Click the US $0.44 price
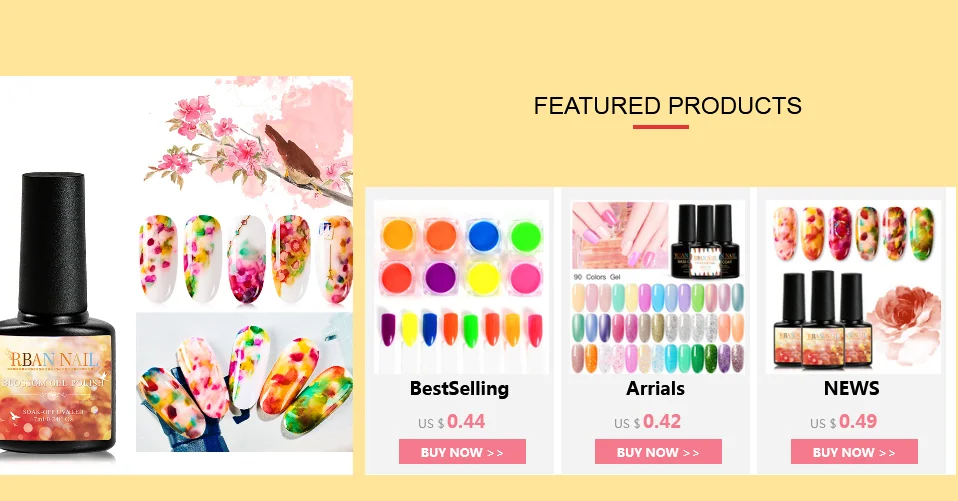The width and height of the screenshot is (958, 501). point(452,422)
